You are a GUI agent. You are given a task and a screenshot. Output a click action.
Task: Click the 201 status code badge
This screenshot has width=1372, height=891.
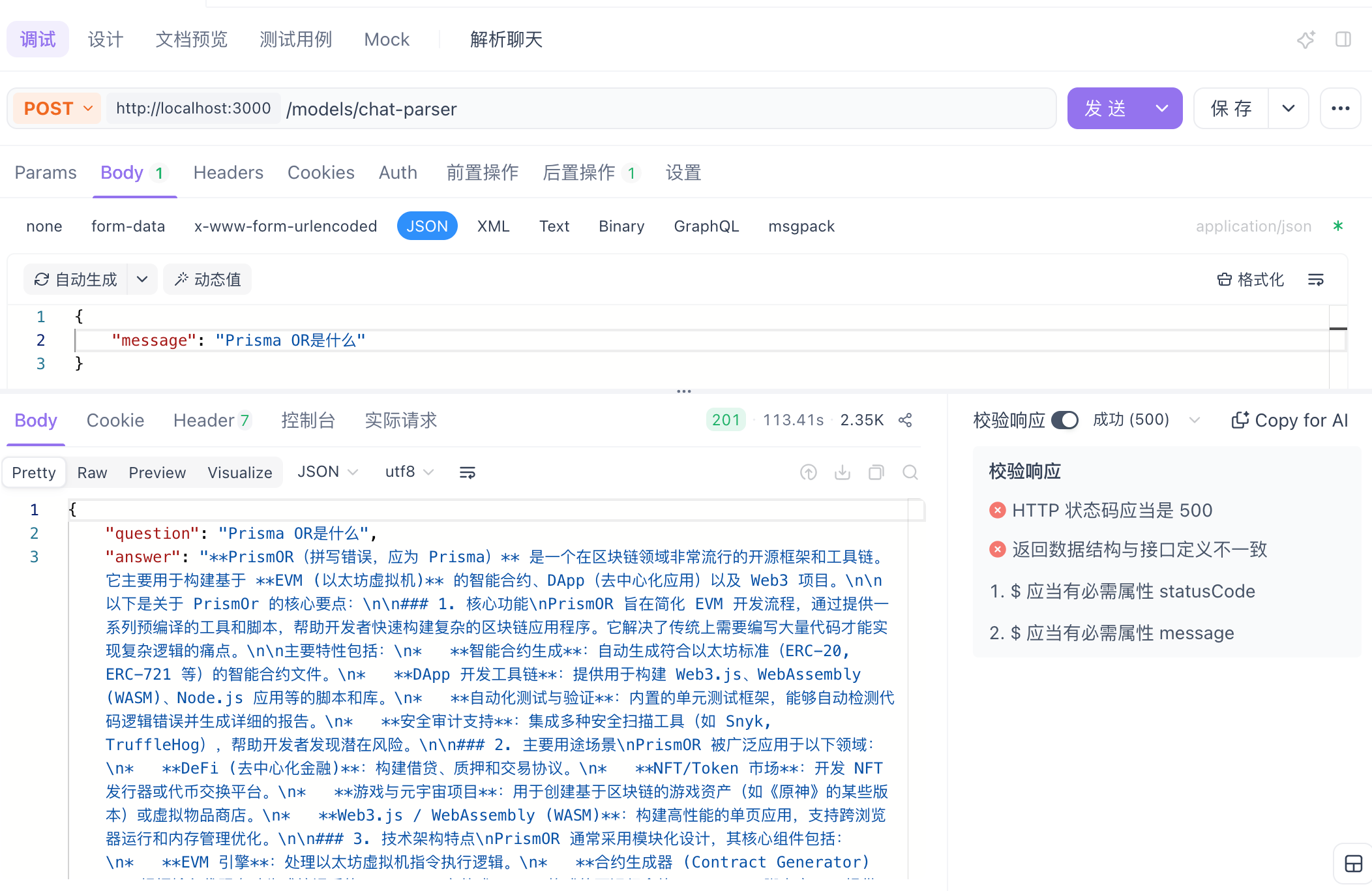click(726, 420)
